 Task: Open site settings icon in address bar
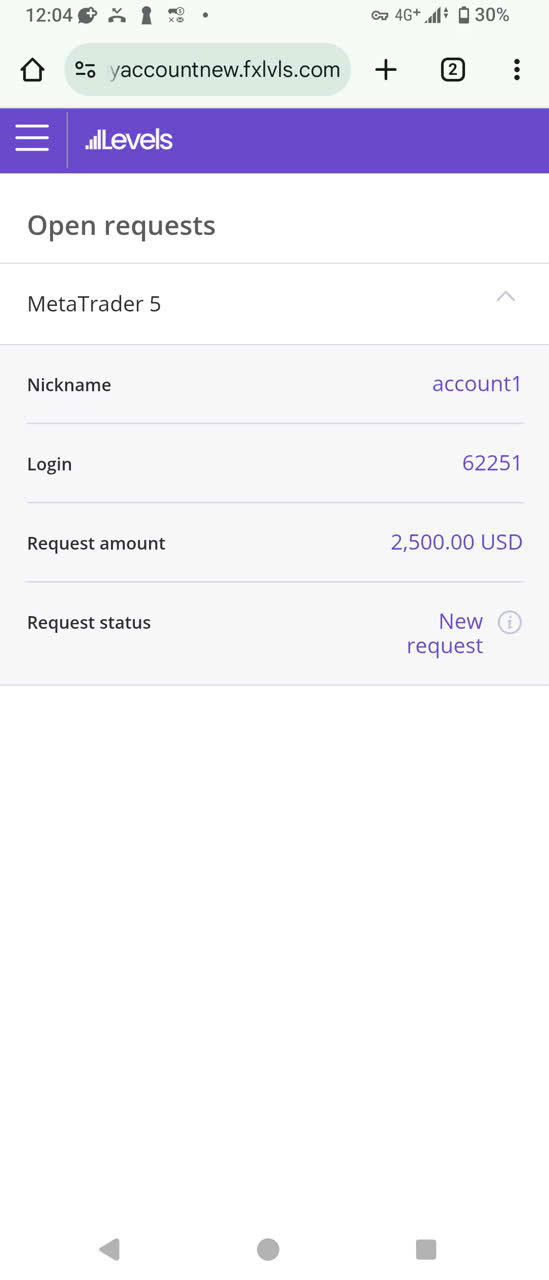(x=86, y=70)
